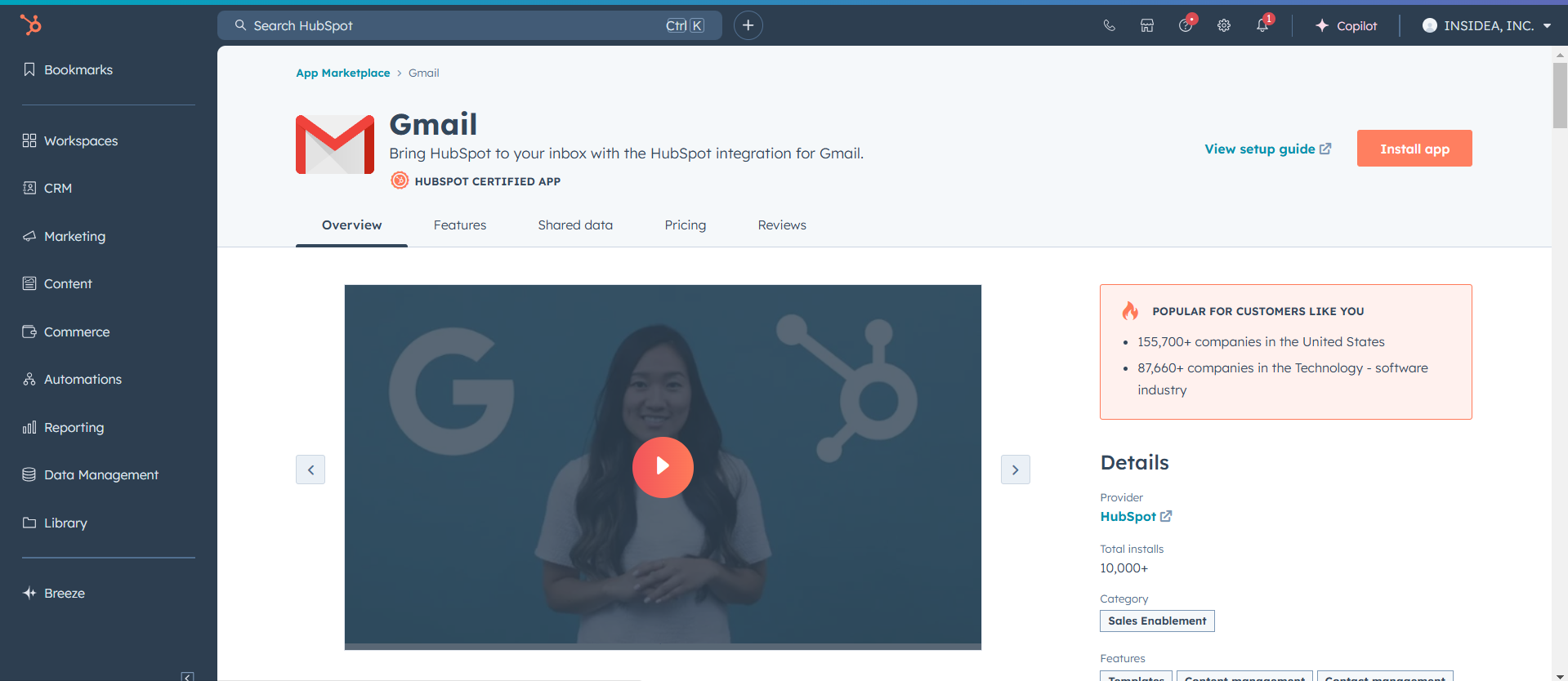Open Bookmarks in sidebar
This screenshot has width=1568, height=681.
click(x=68, y=69)
